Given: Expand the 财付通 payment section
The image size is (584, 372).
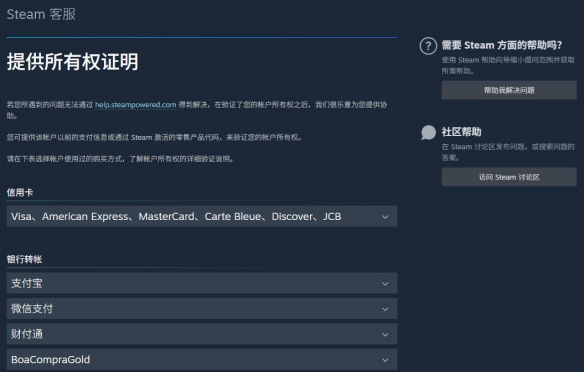Looking at the screenshot, I should point(202,334).
